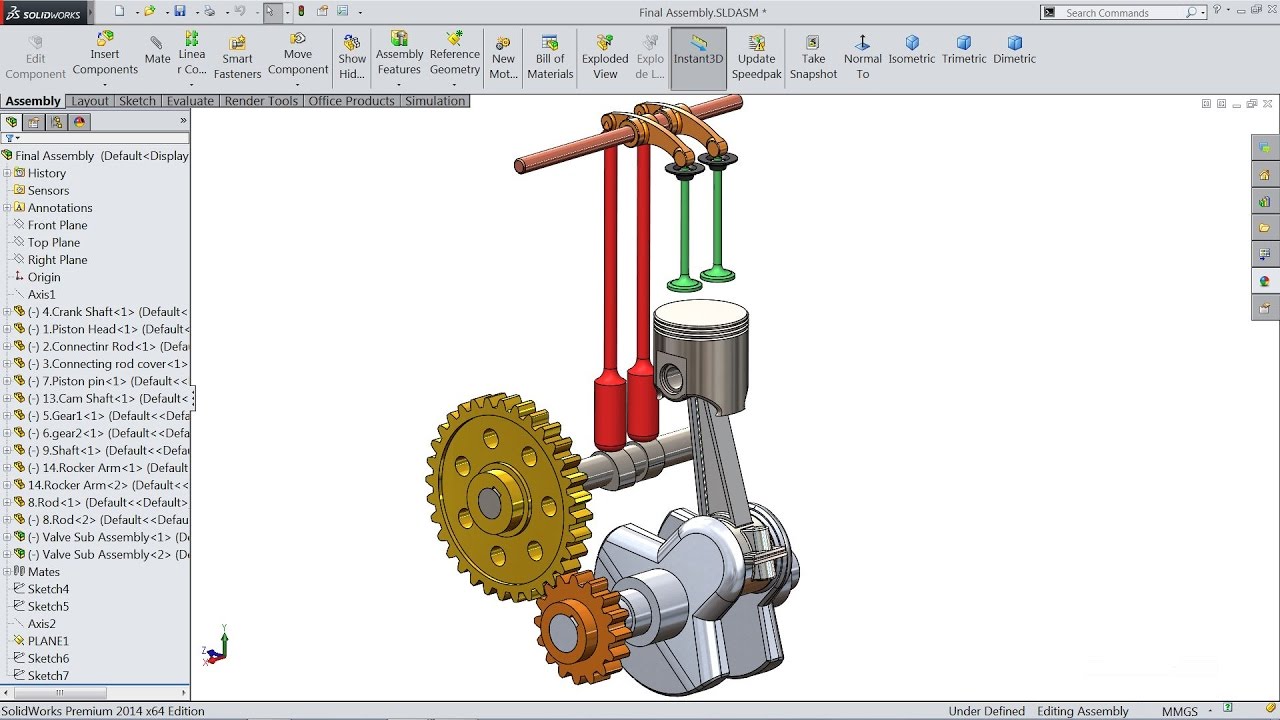Switch to Trimetric view

pos(964,50)
